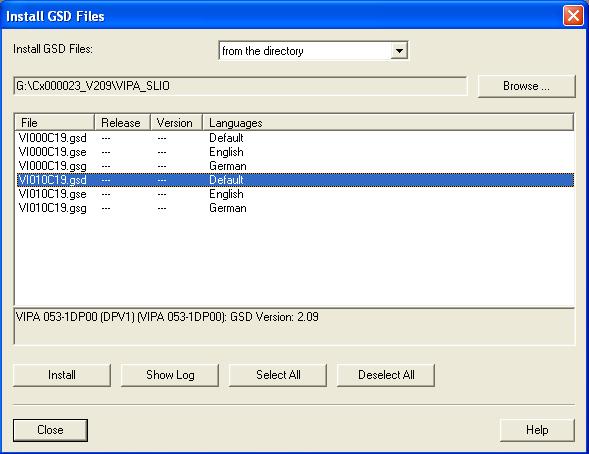589x454 pixels.
Task: Select file VI010C19.gse in the list
Action: (x=53, y=194)
